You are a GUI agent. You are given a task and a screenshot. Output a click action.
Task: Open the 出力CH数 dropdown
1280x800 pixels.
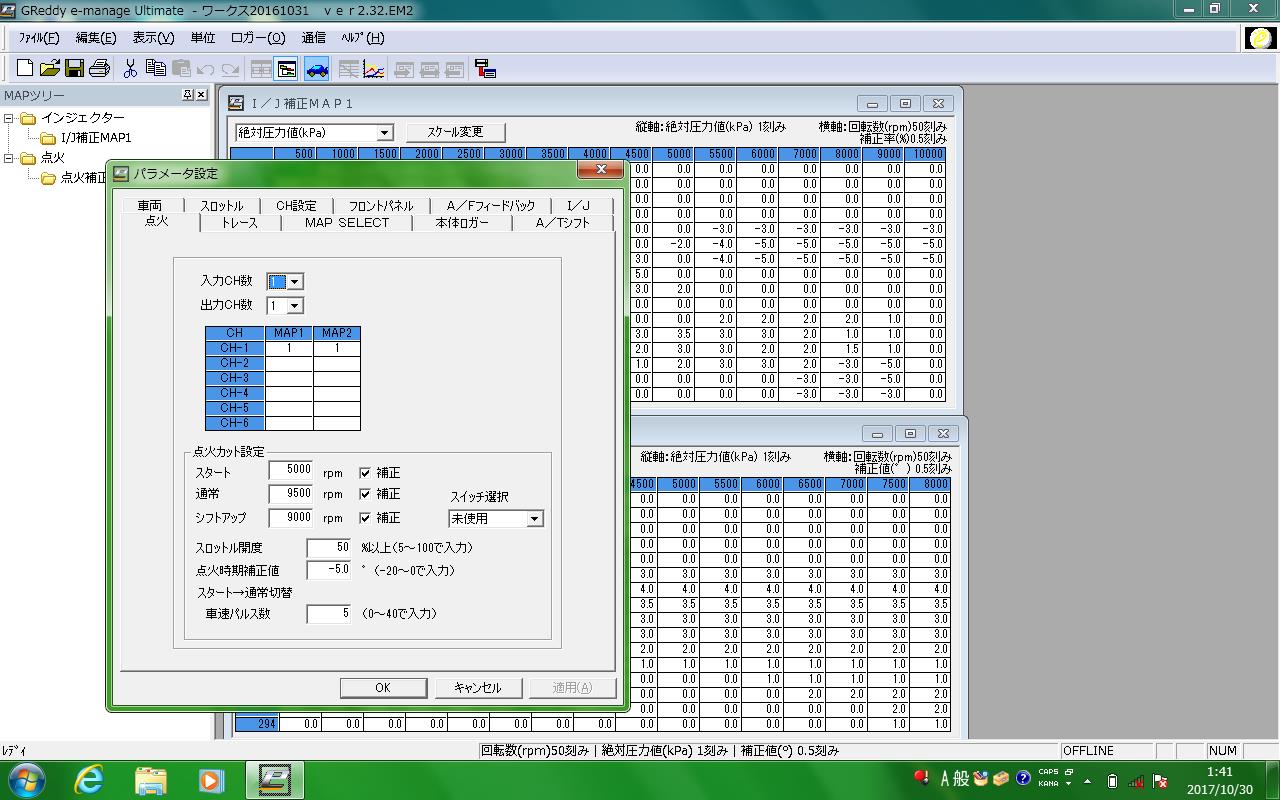[x=295, y=306]
